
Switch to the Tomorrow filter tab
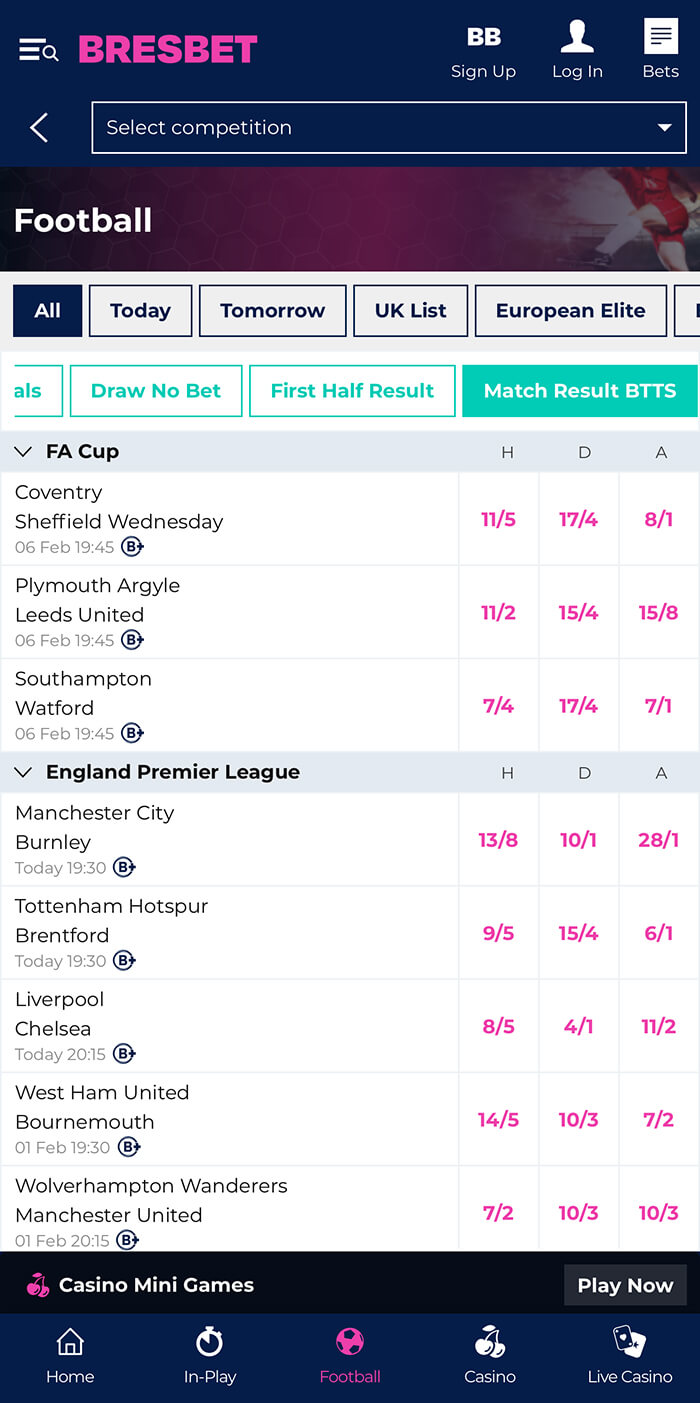pos(273,311)
